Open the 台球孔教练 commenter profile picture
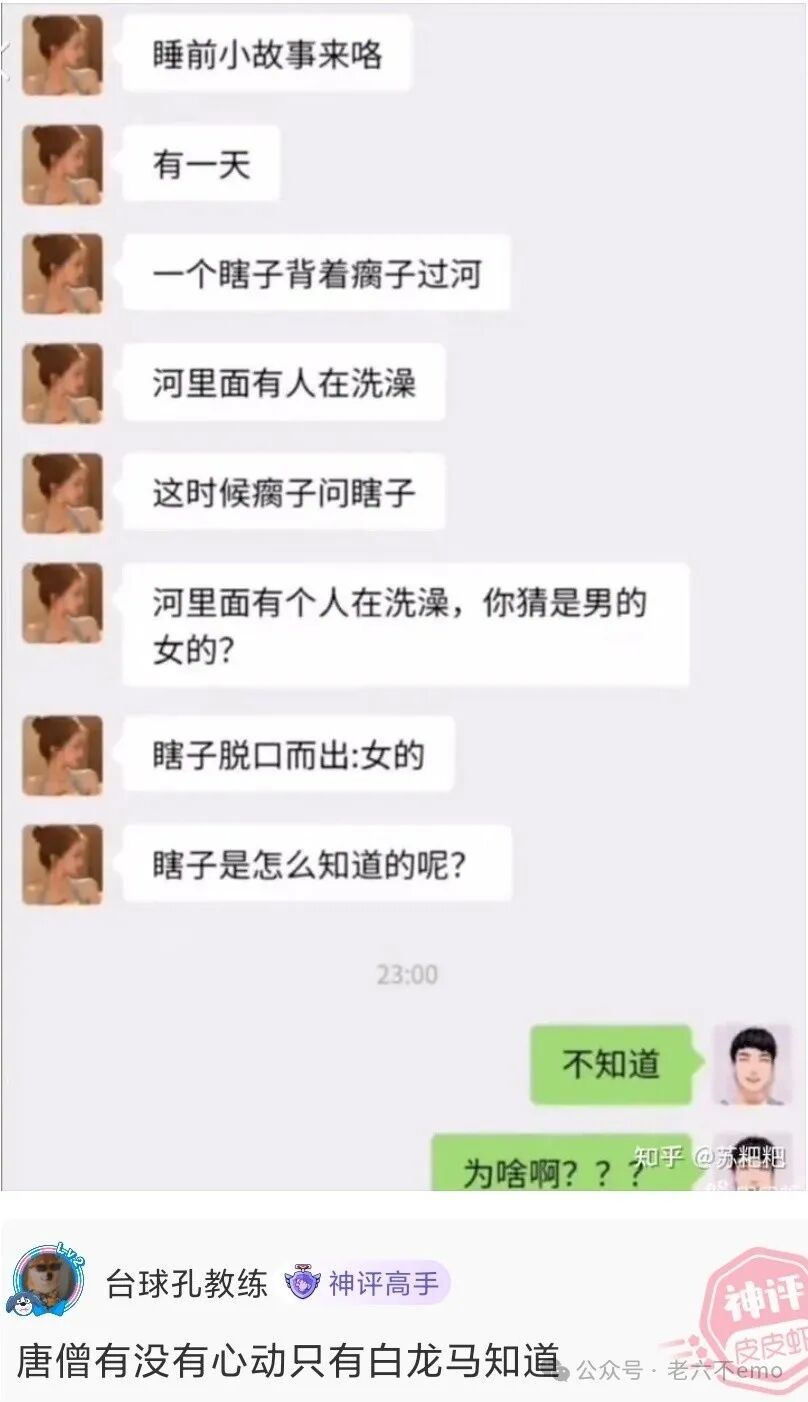This screenshot has width=808, height=1402. click(48, 1281)
